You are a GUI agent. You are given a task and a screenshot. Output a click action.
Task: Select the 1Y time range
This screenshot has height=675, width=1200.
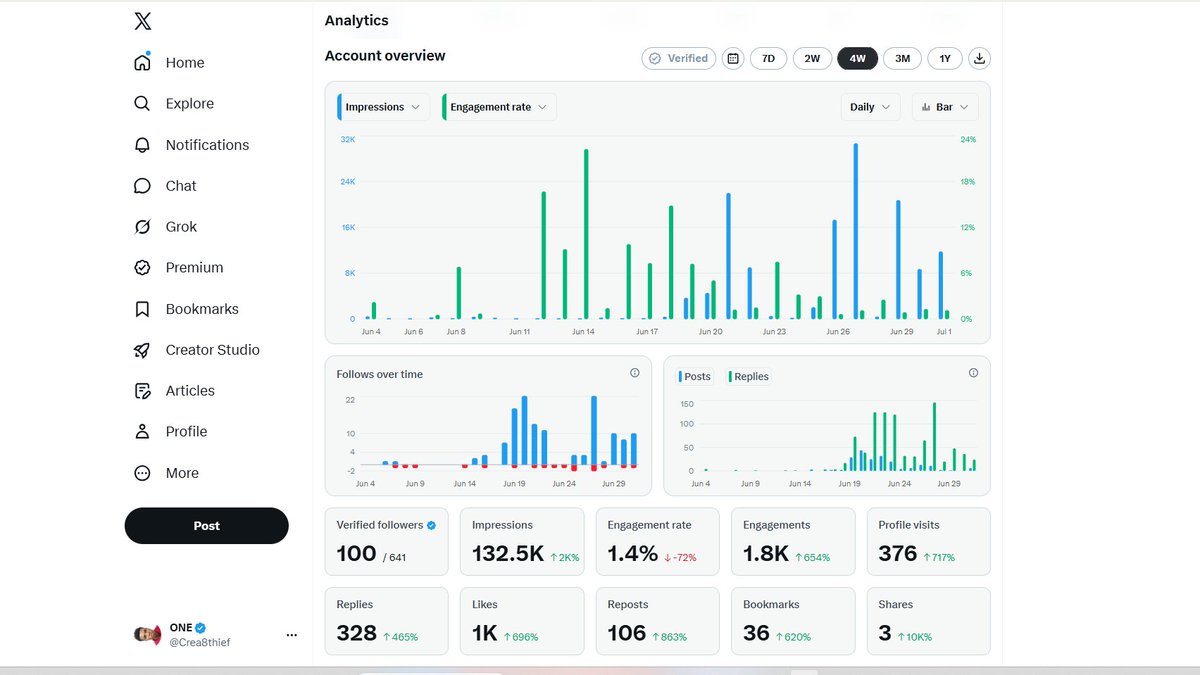(945, 58)
